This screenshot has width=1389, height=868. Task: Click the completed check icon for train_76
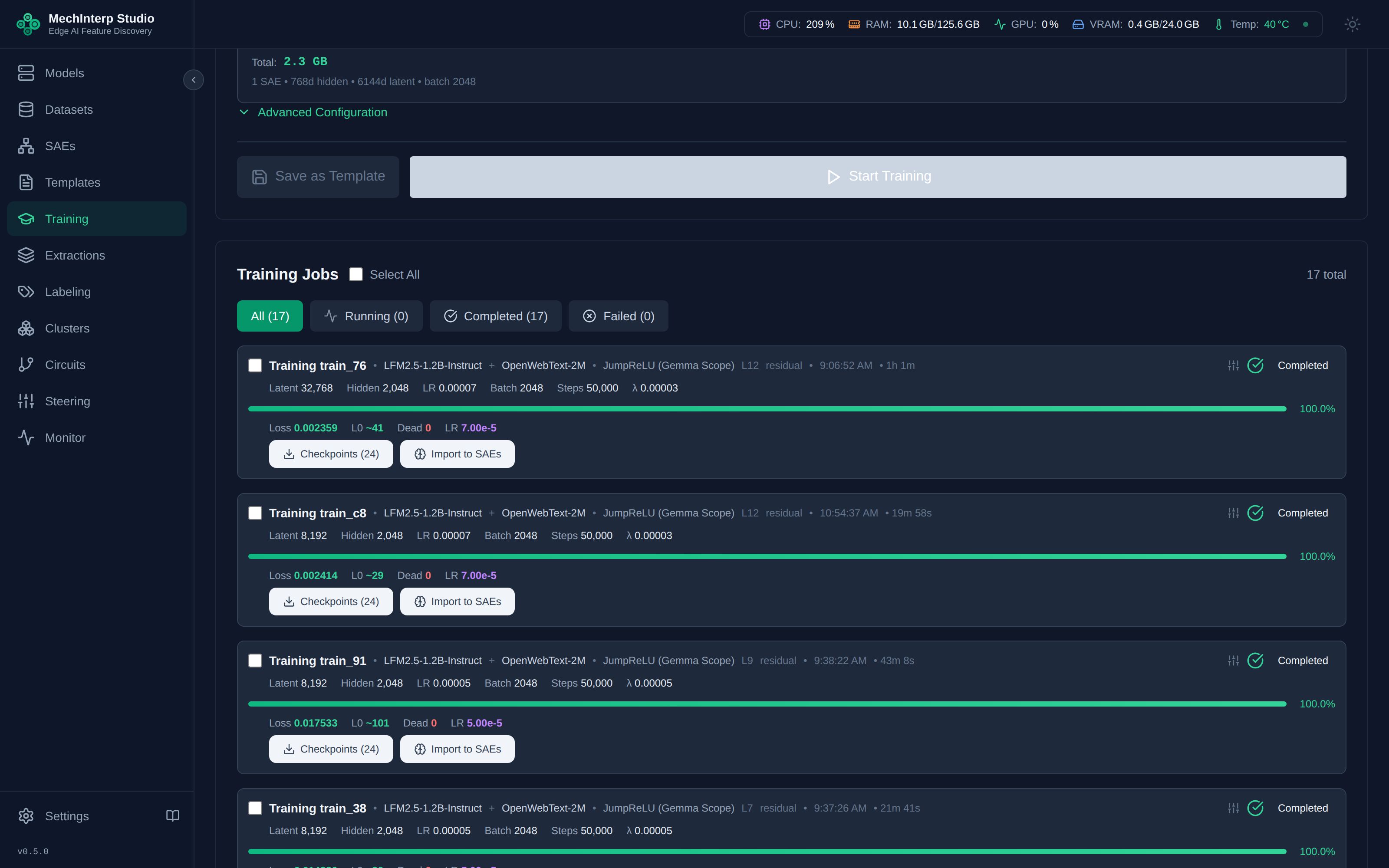click(1256, 365)
